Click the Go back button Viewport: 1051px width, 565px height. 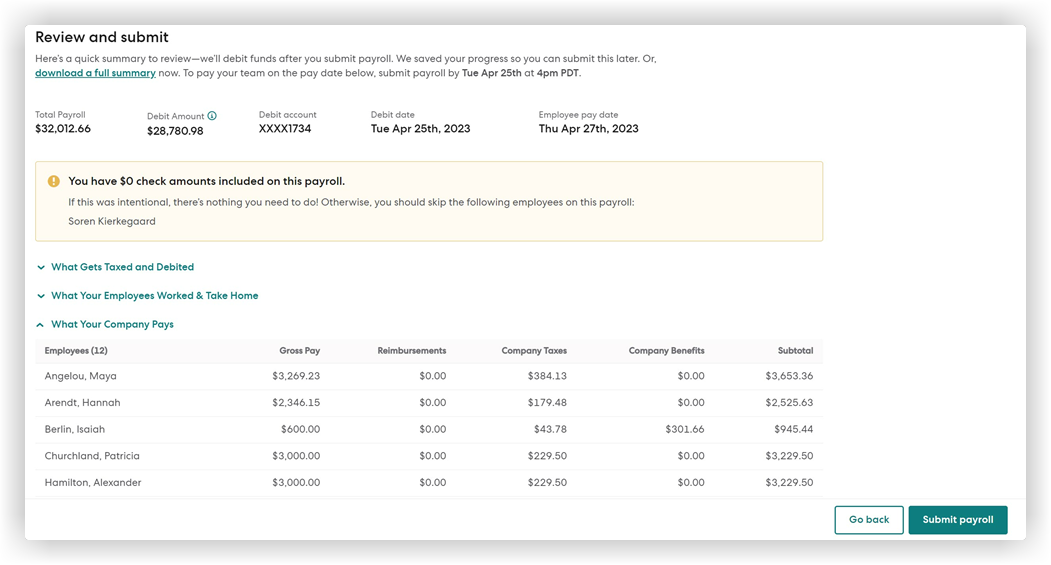(x=869, y=520)
